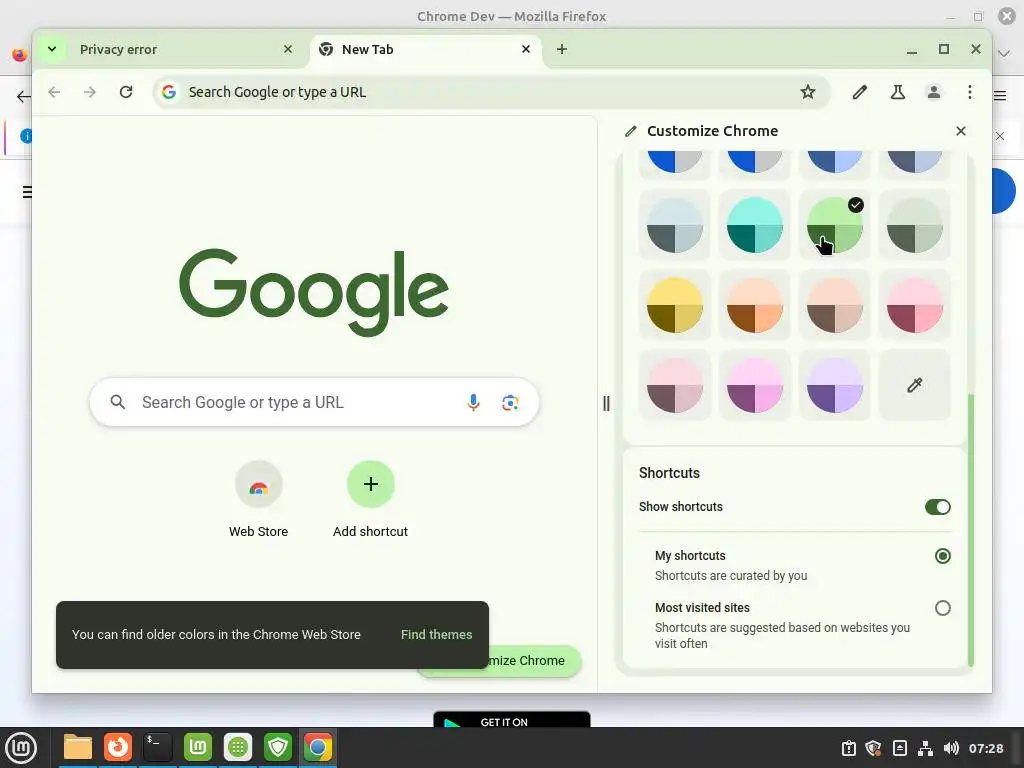Open the Linux Mint start menu
Screen dimensions: 1024x768
pos(21,748)
